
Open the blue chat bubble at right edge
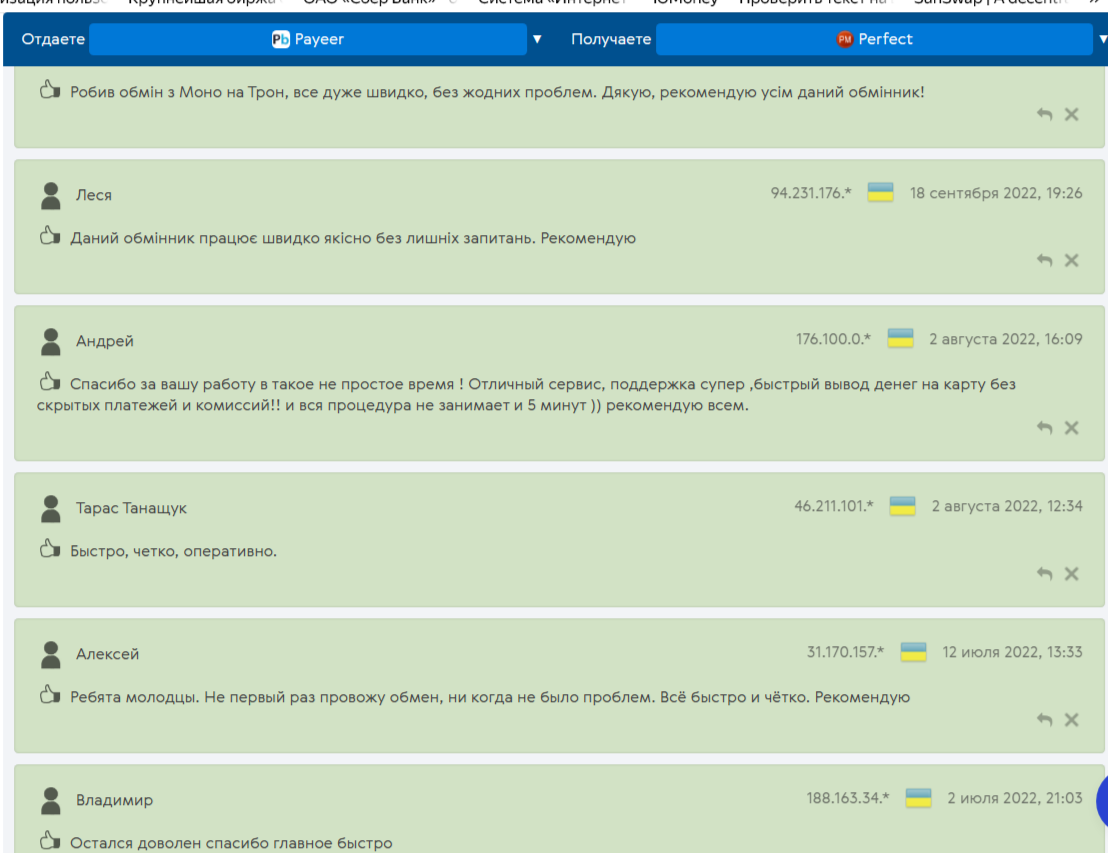1102,800
